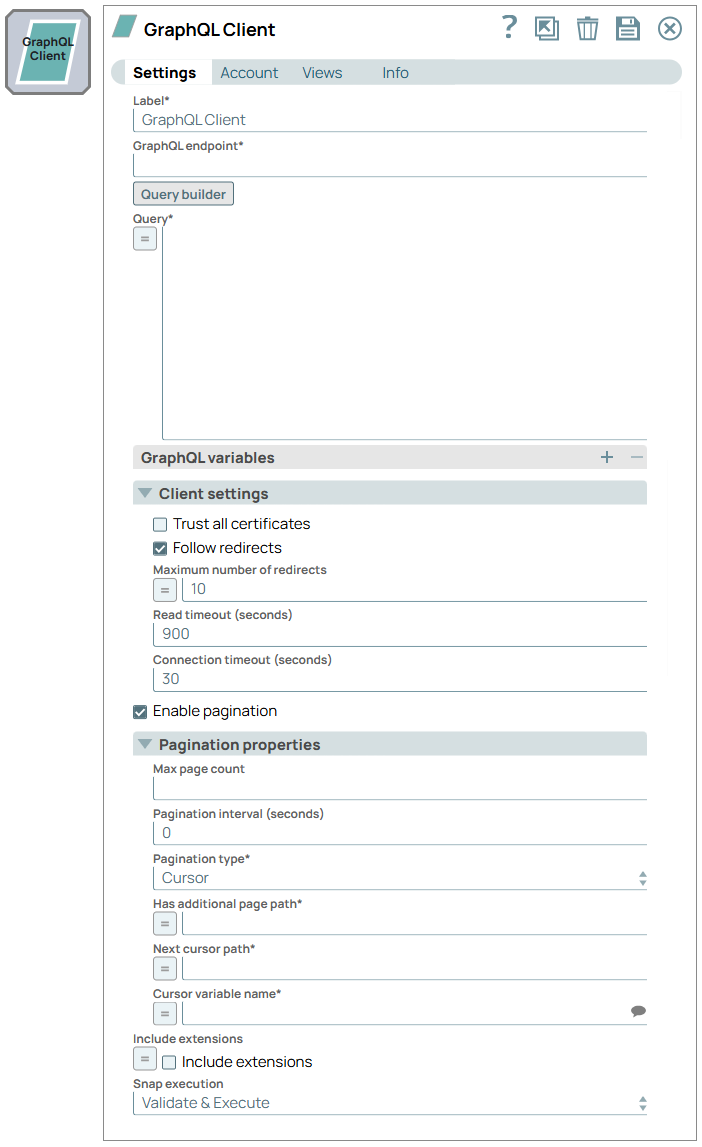Toggle expression button beside Query field

[x=145, y=239]
